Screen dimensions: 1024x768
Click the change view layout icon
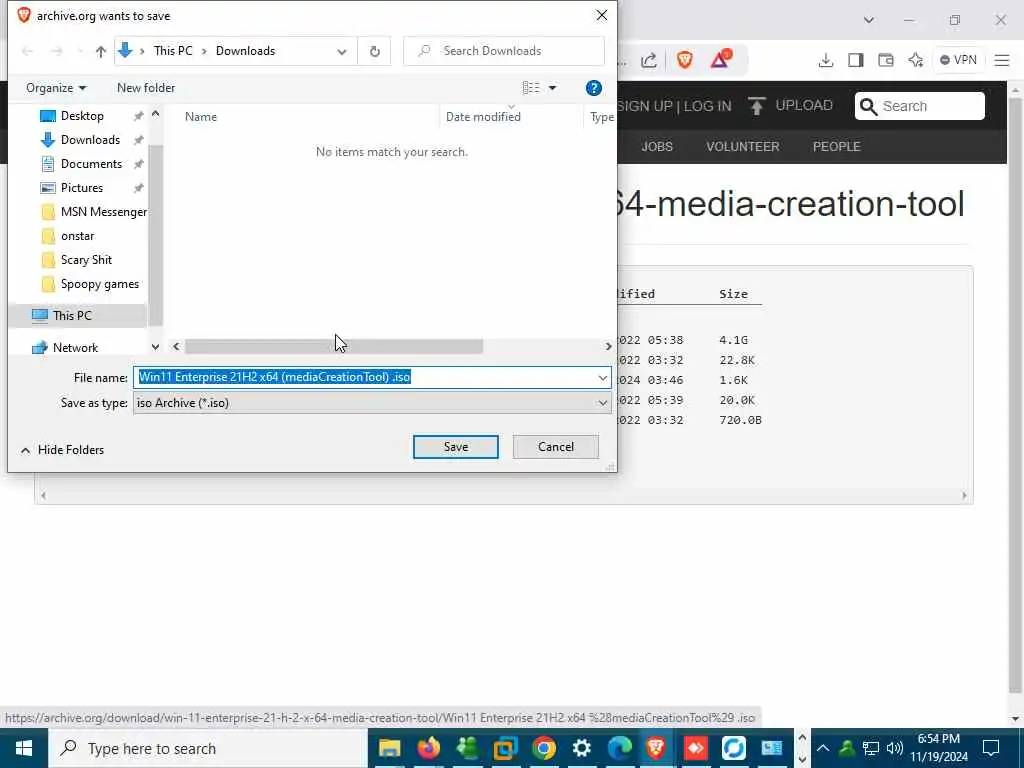(x=531, y=88)
